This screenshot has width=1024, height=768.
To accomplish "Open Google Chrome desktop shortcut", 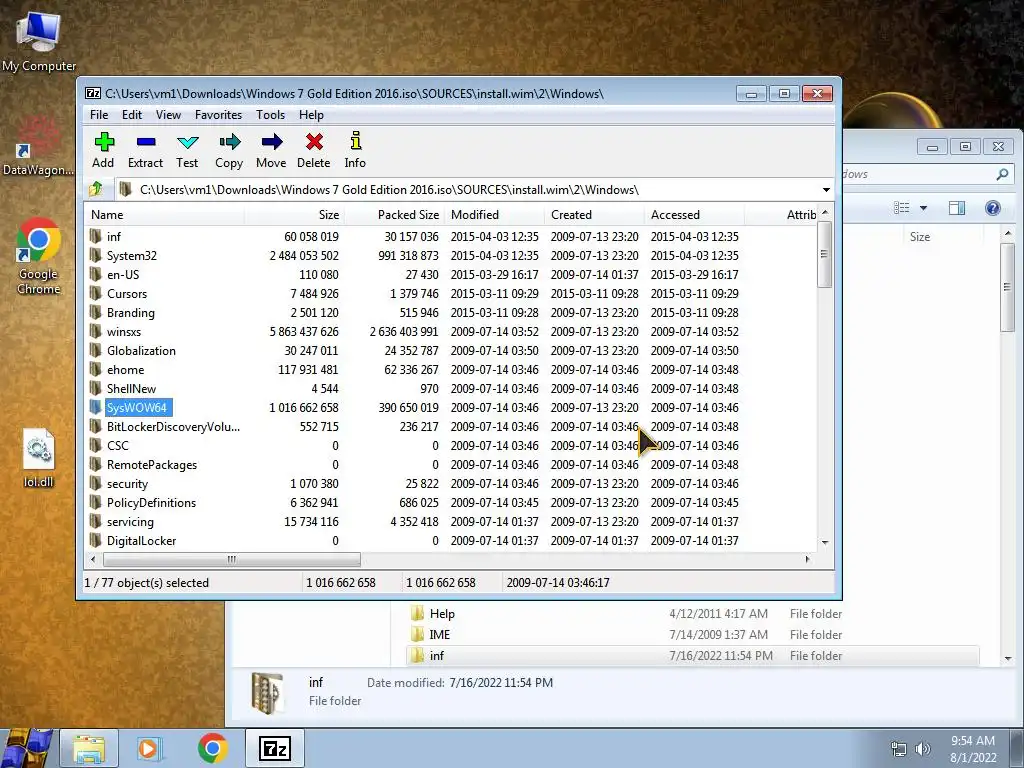I will click(38, 257).
